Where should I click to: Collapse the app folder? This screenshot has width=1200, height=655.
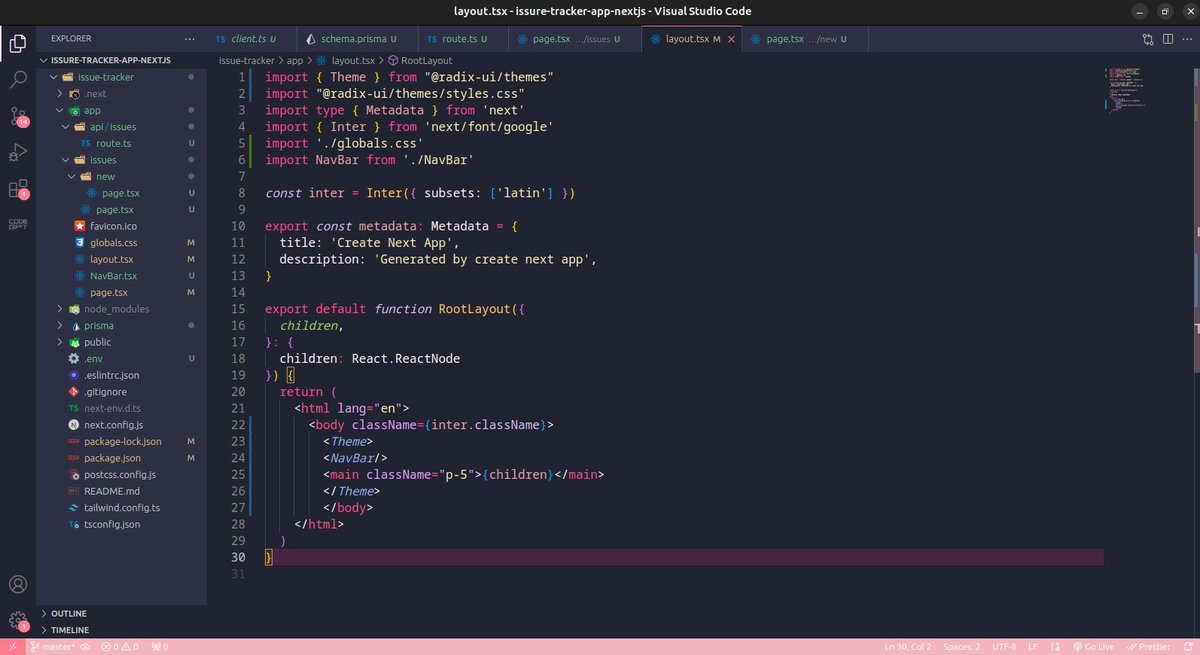(x=120, y=110)
